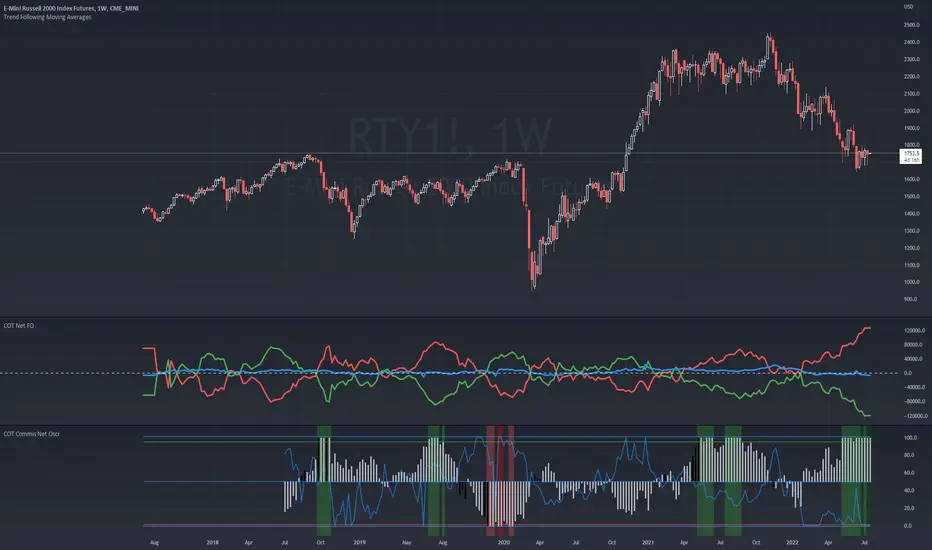This screenshot has width=932, height=550.
Task: Click the May label on time axis
Action: [x=407, y=542]
